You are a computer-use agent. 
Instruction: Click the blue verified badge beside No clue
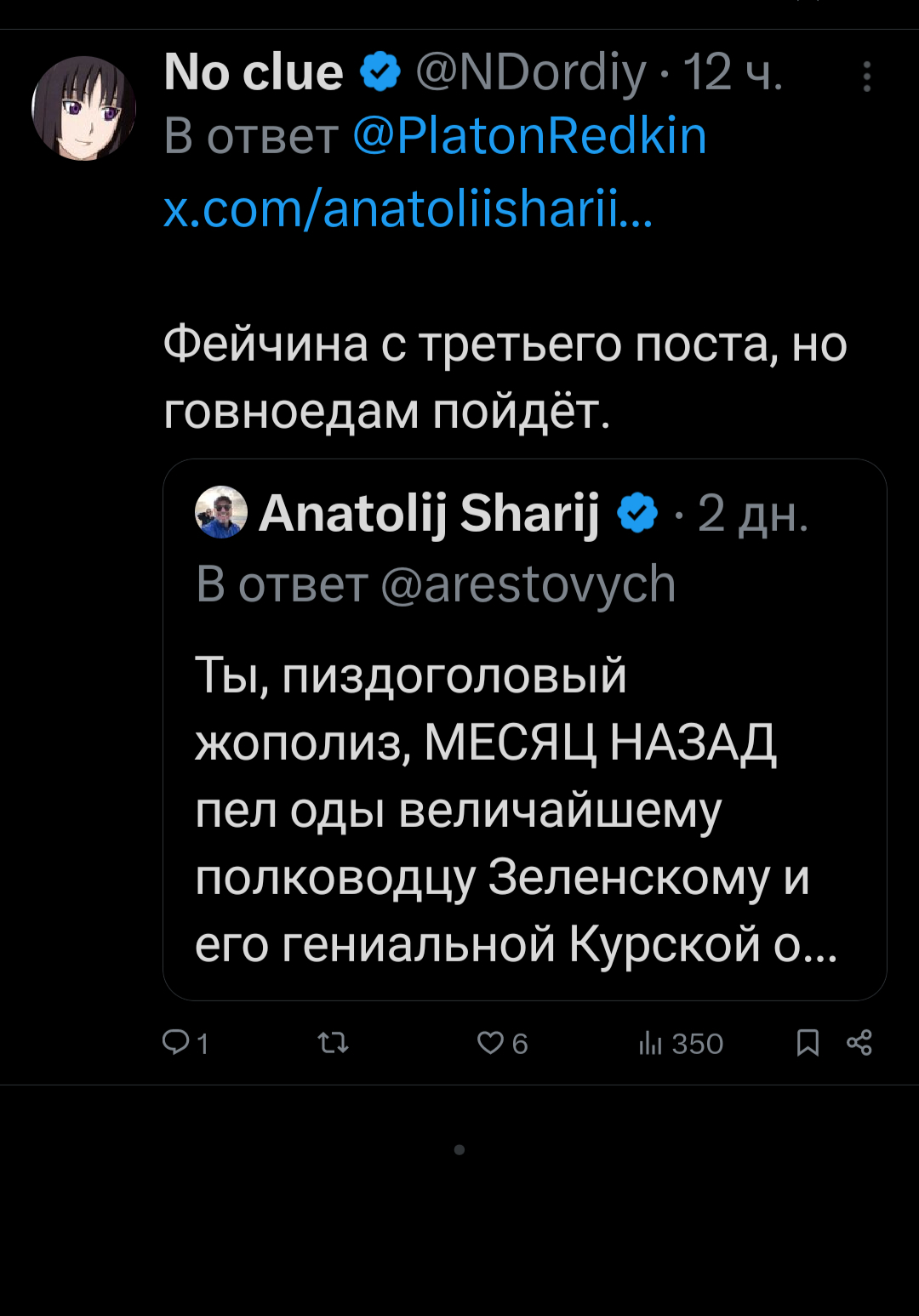(380, 71)
